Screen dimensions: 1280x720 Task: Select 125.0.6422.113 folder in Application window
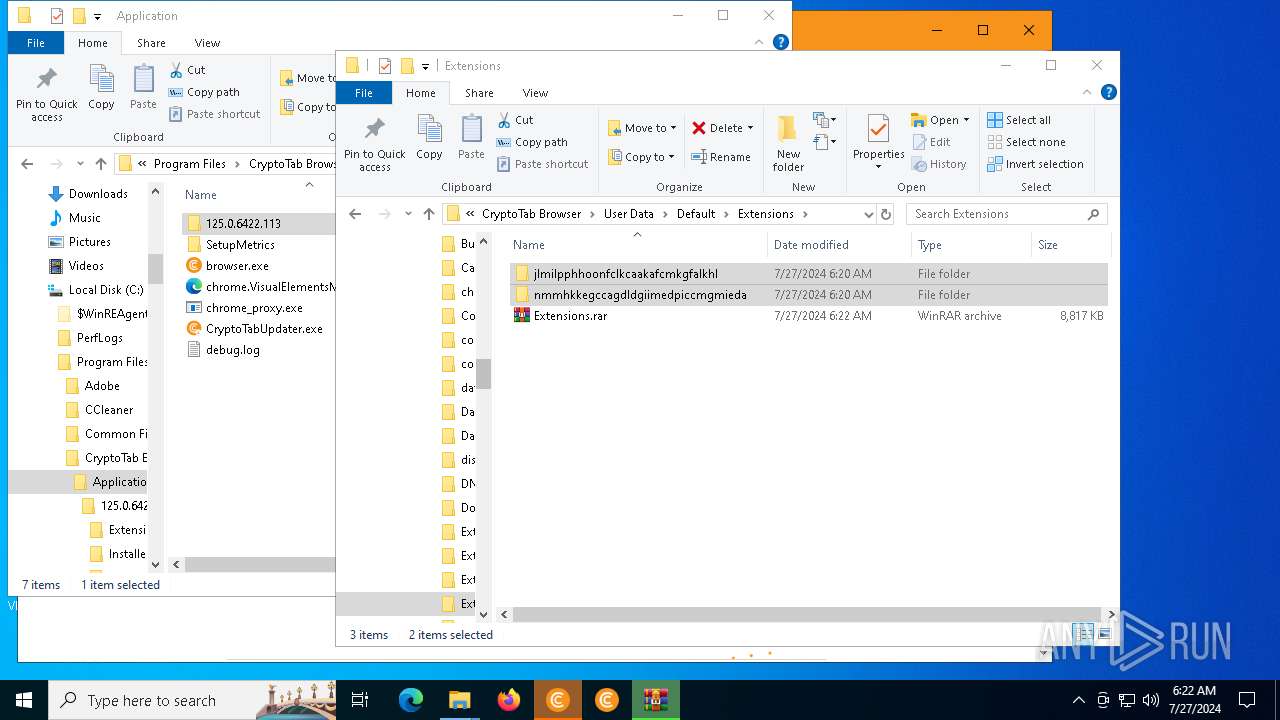(x=243, y=224)
